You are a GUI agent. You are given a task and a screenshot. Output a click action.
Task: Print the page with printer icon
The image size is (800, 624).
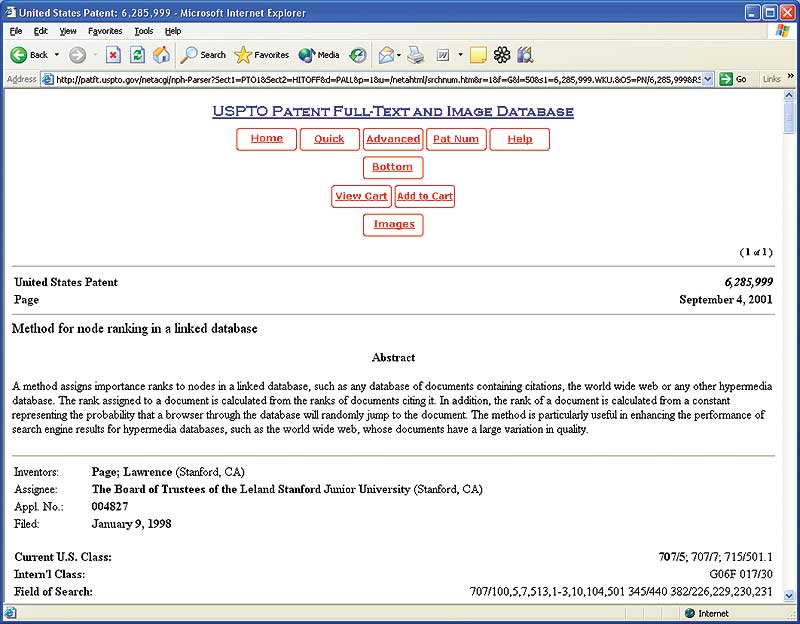[416, 55]
